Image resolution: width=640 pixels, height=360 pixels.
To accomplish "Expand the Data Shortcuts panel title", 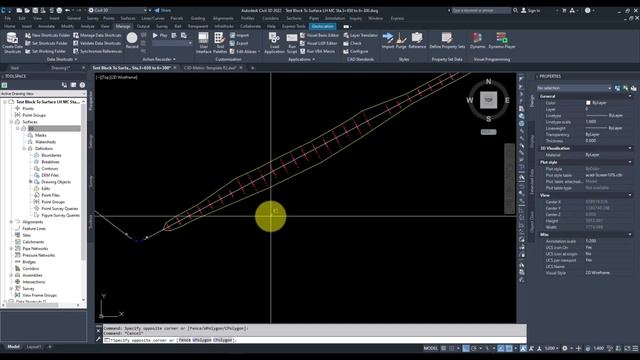I will (x=62, y=60).
